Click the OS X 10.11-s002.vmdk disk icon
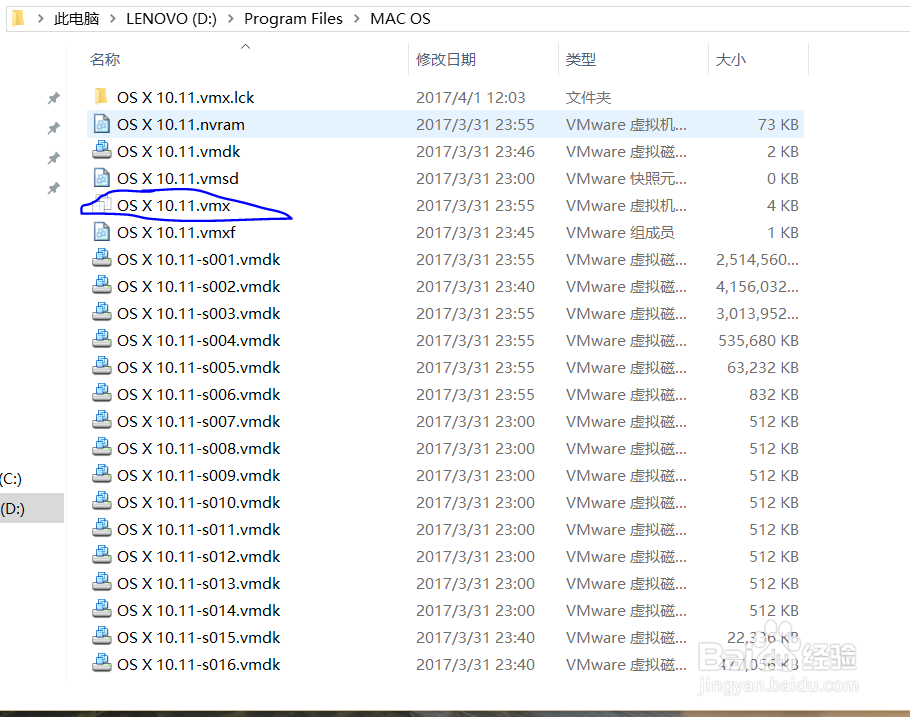The width and height of the screenshot is (910, 717). (x=102, y=286)
